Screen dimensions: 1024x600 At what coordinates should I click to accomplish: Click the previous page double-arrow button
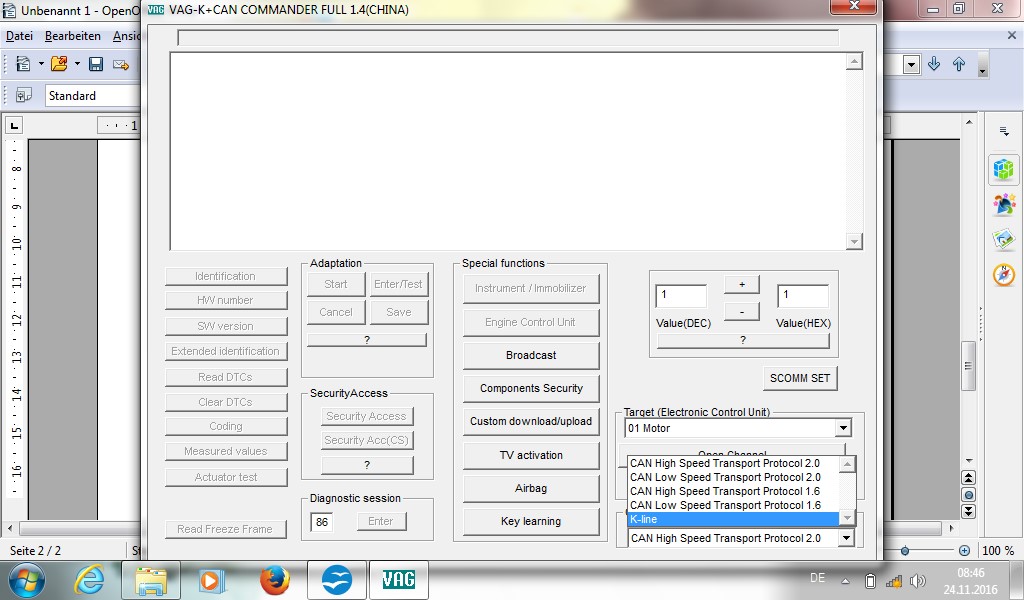point(969,478)
